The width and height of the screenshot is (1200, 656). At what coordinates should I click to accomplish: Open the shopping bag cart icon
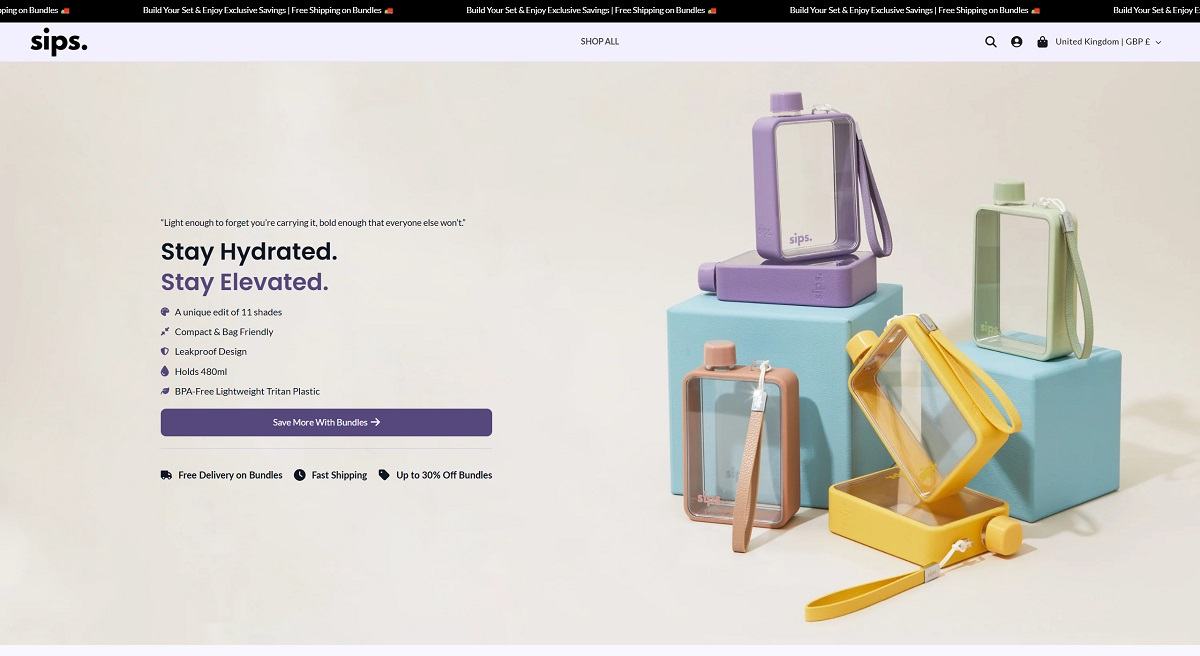pos(1042,42)
